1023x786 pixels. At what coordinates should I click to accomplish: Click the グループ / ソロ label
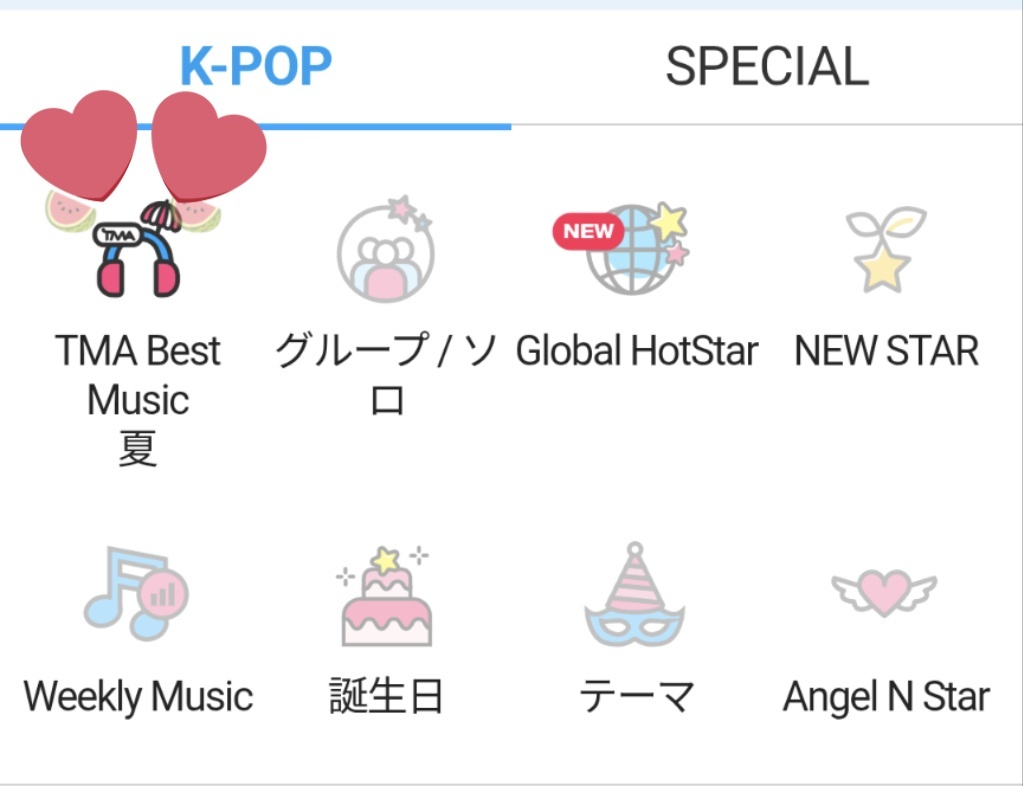pos(386,374)
